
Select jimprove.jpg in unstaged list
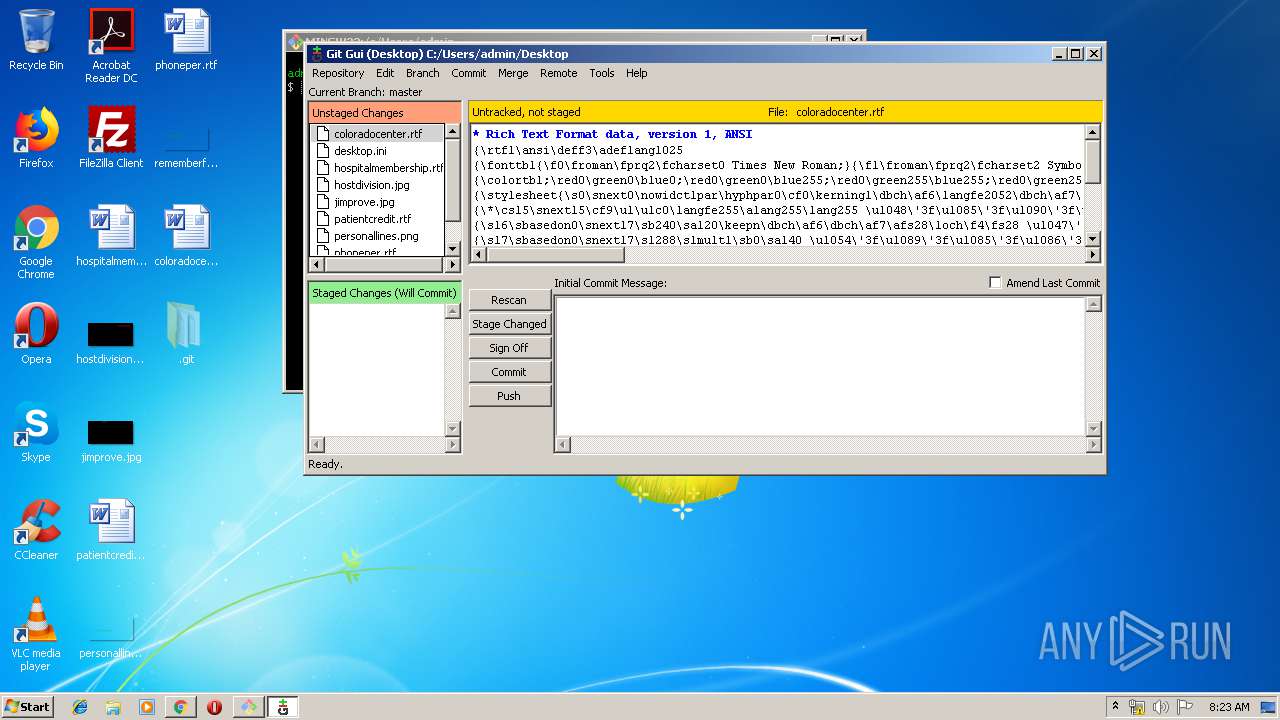[364, 202]
